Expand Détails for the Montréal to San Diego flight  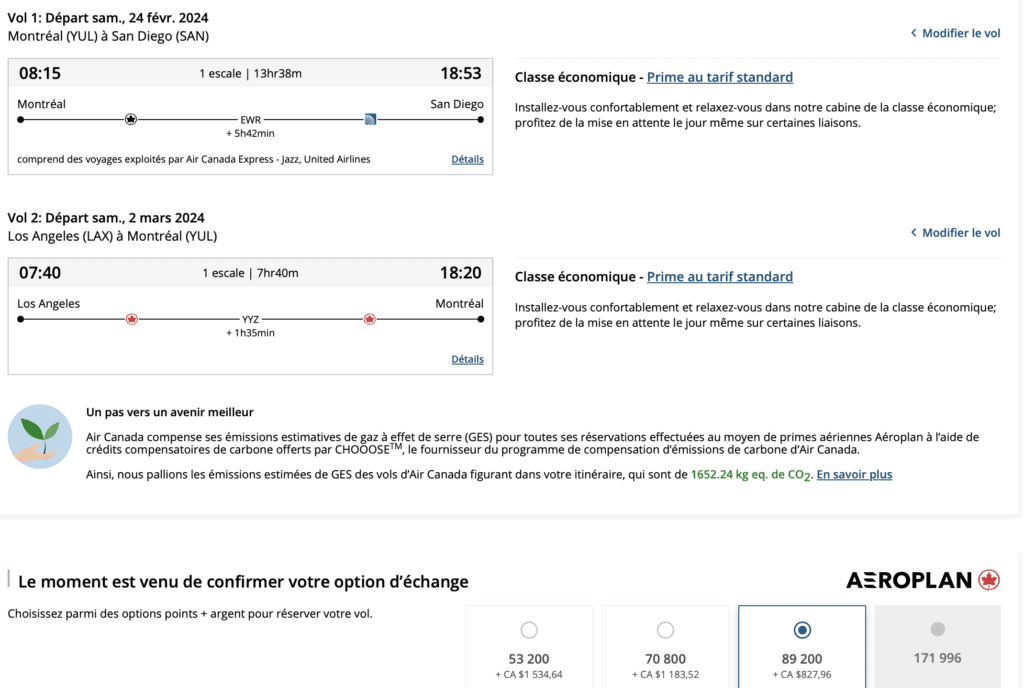(x=467, y=159)
